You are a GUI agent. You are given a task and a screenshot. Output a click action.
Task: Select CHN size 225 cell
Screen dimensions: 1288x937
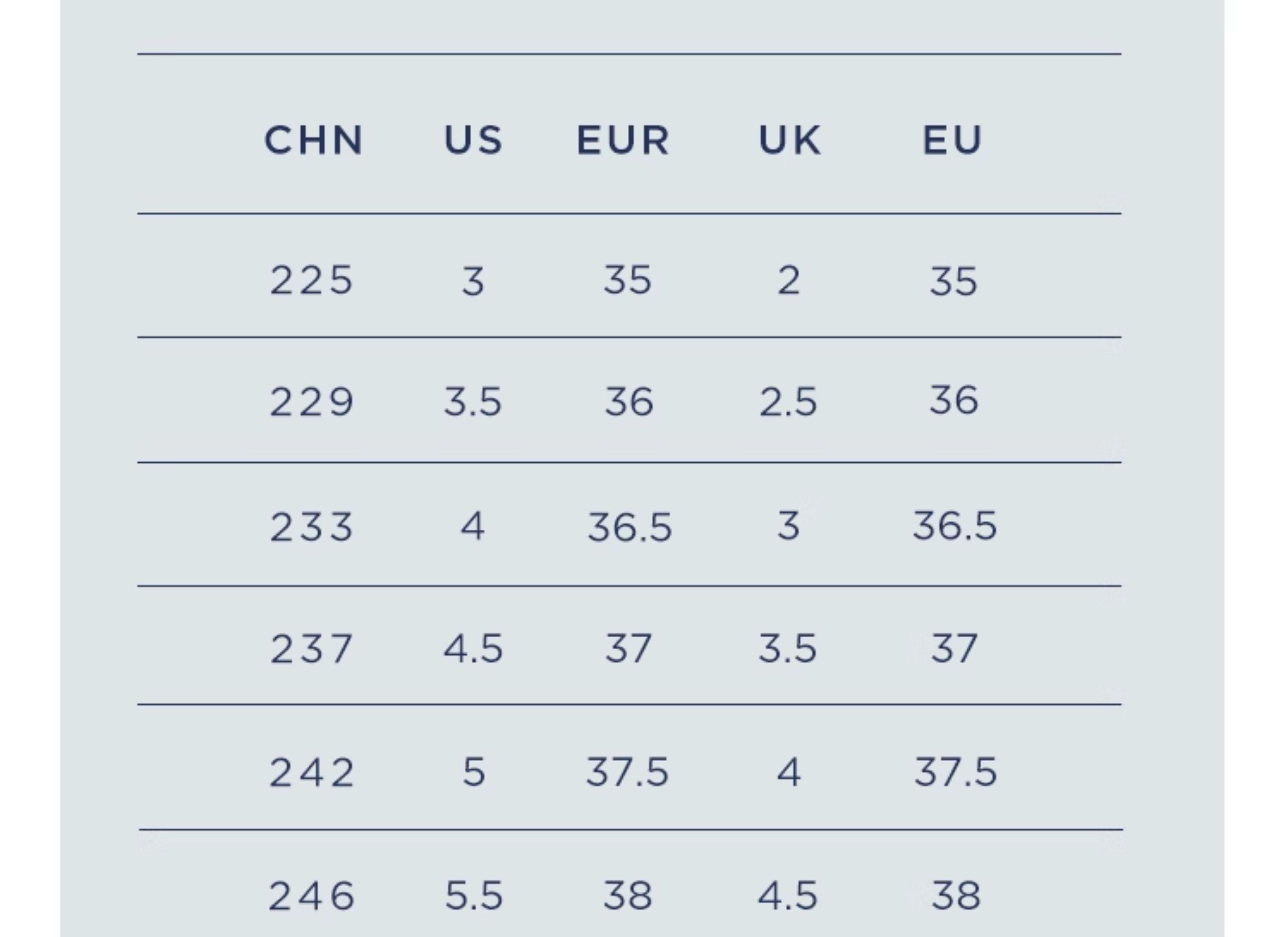pyautogui.click(x=311, y=280)
